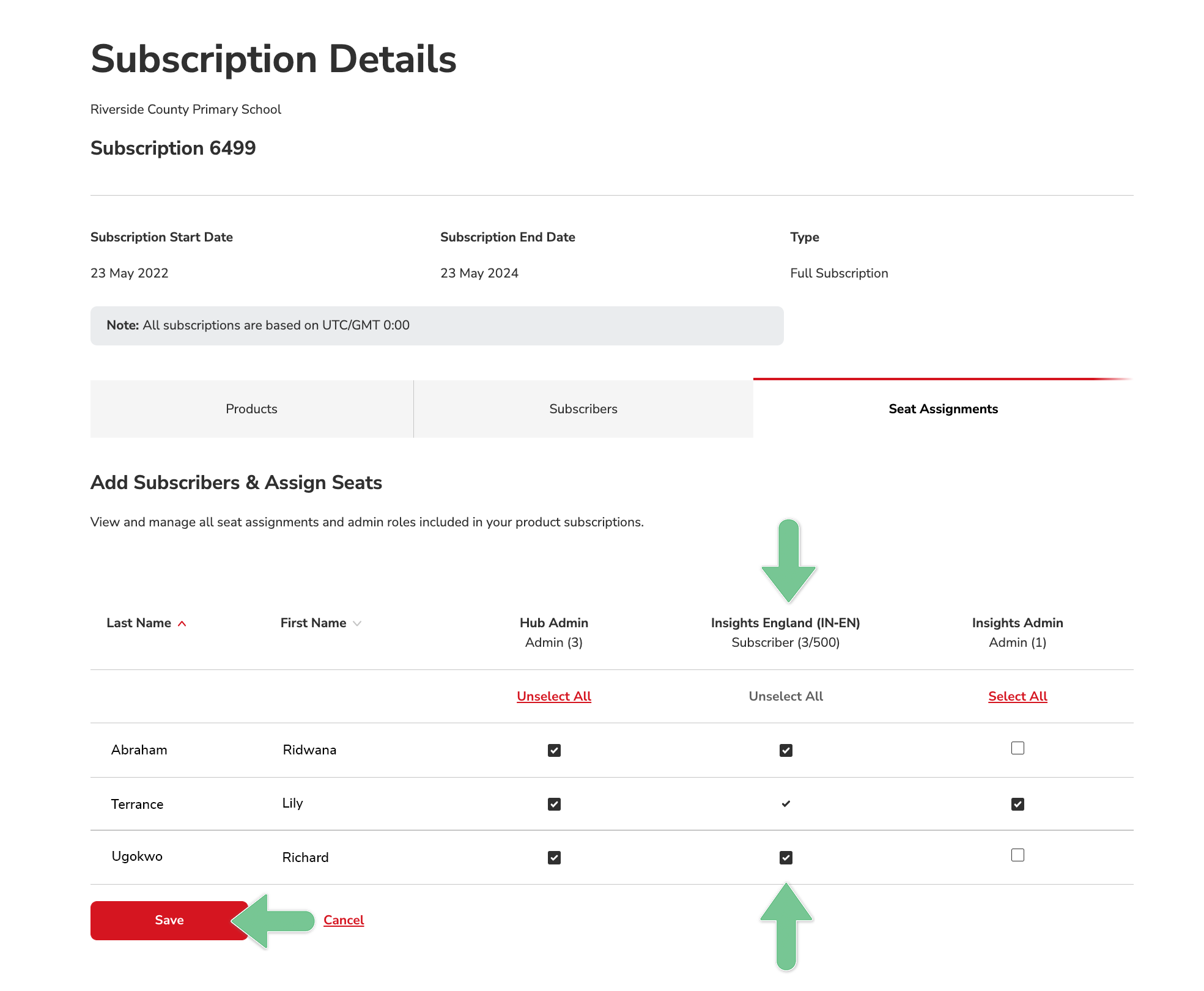Image resolution: width=1204 pixels, height=991 pixels.
Task: Uncheck Hub Admin for Lily Terrance
Action: [554, 804]
